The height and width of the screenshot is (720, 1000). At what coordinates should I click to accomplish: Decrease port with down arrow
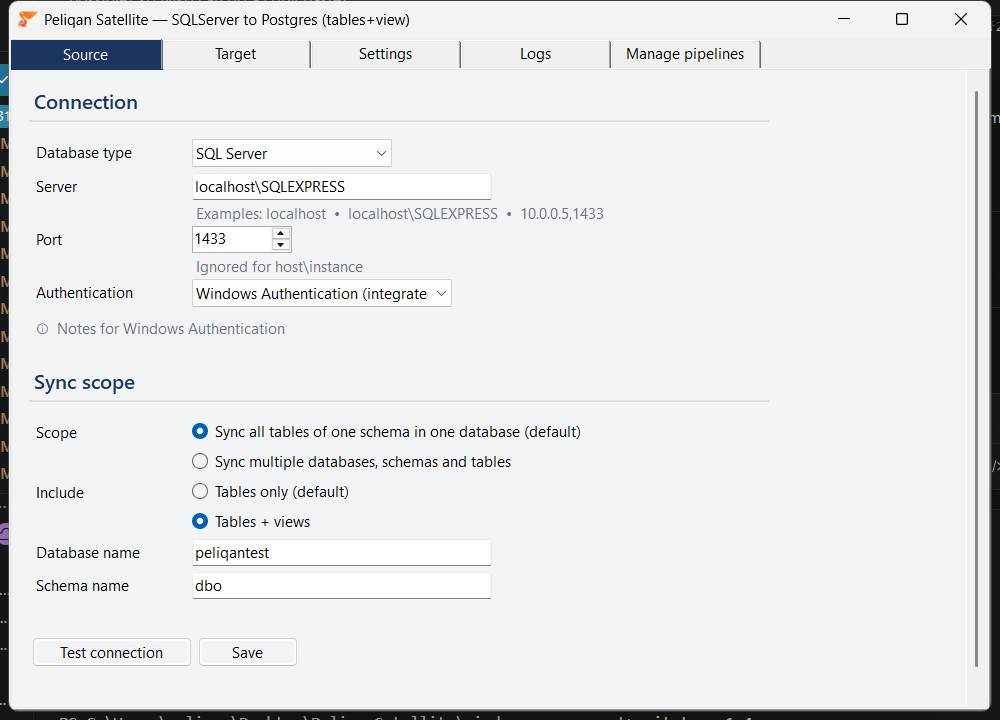pyautogui.click(x=281, y=245)
